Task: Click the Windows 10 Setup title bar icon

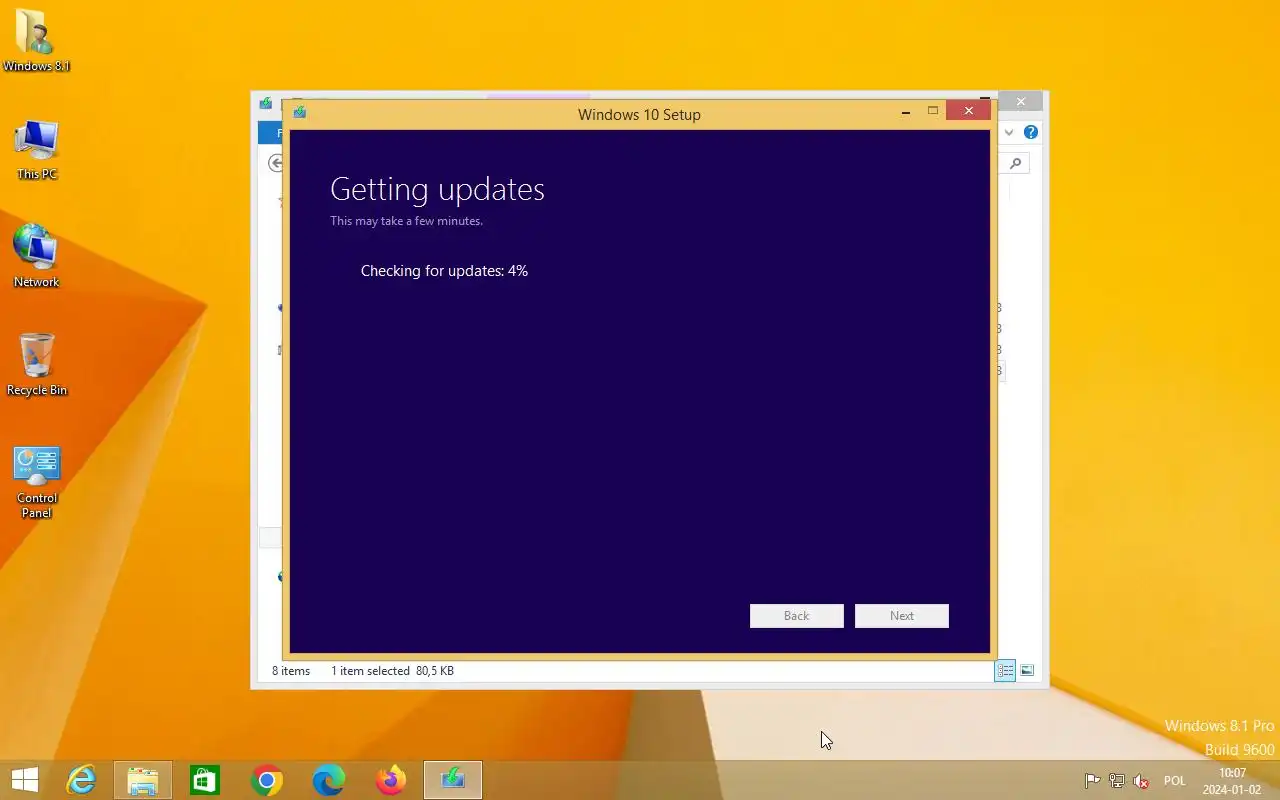Action: pos(300,113)
